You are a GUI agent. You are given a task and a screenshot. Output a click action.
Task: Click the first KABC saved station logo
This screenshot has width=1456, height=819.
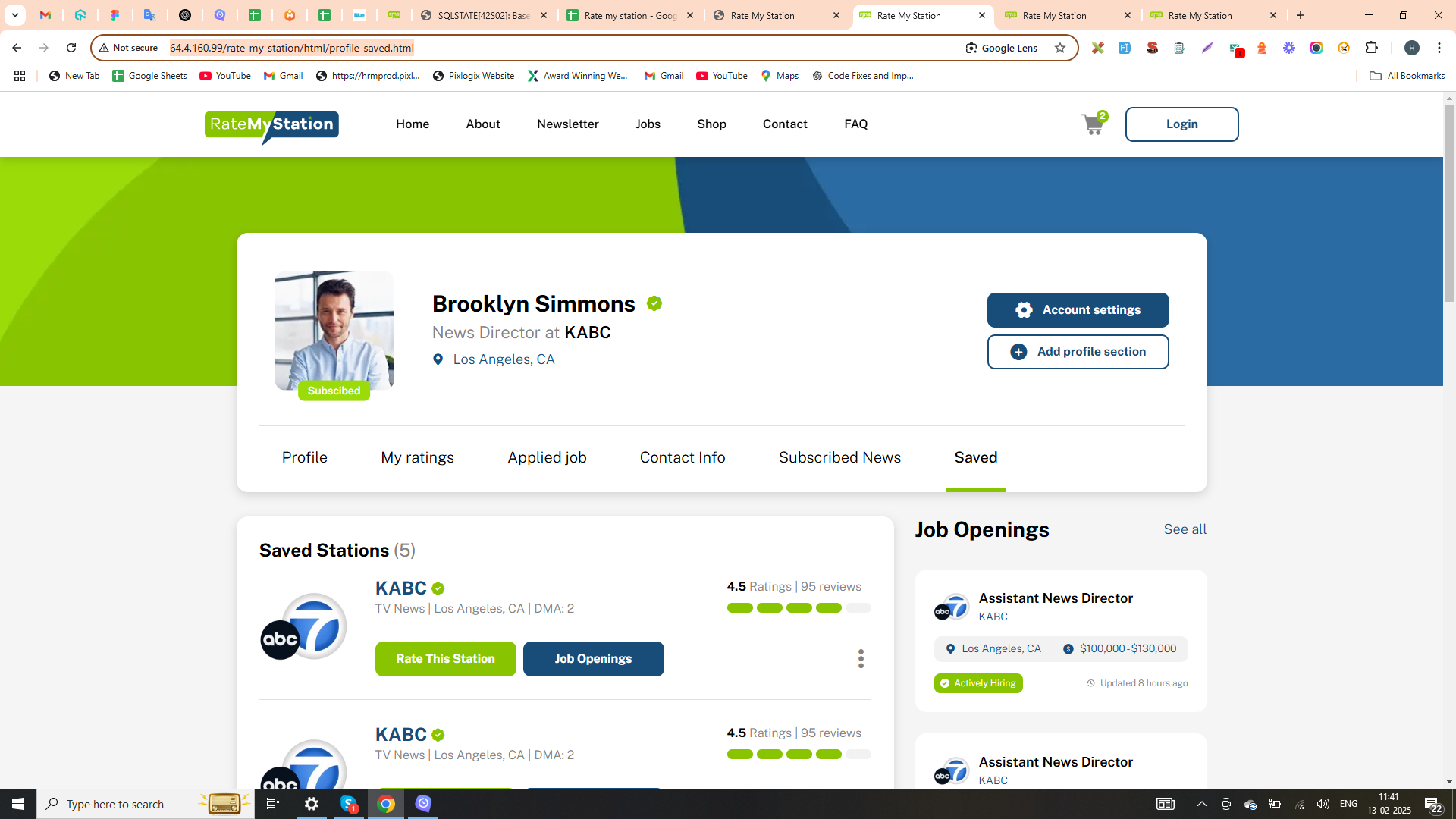pos(303,626)
